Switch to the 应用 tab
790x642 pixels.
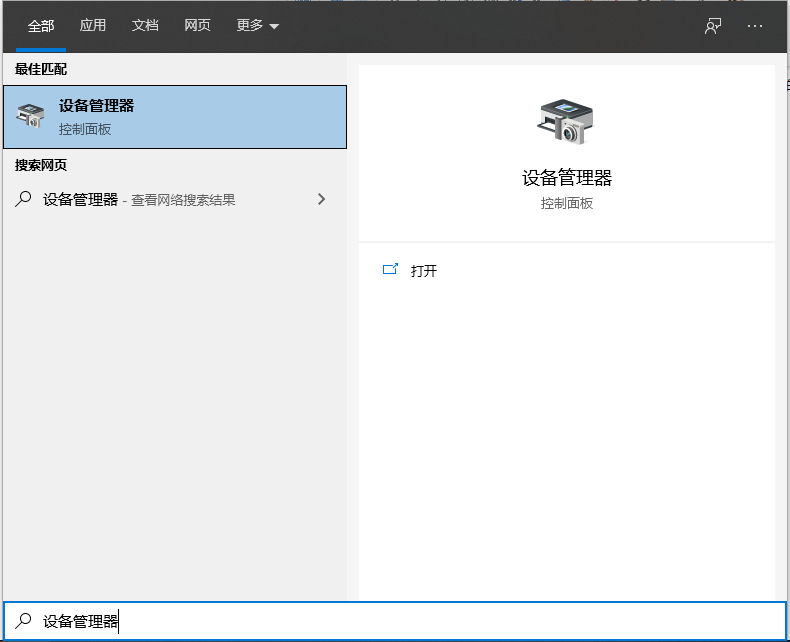point(93,26)
